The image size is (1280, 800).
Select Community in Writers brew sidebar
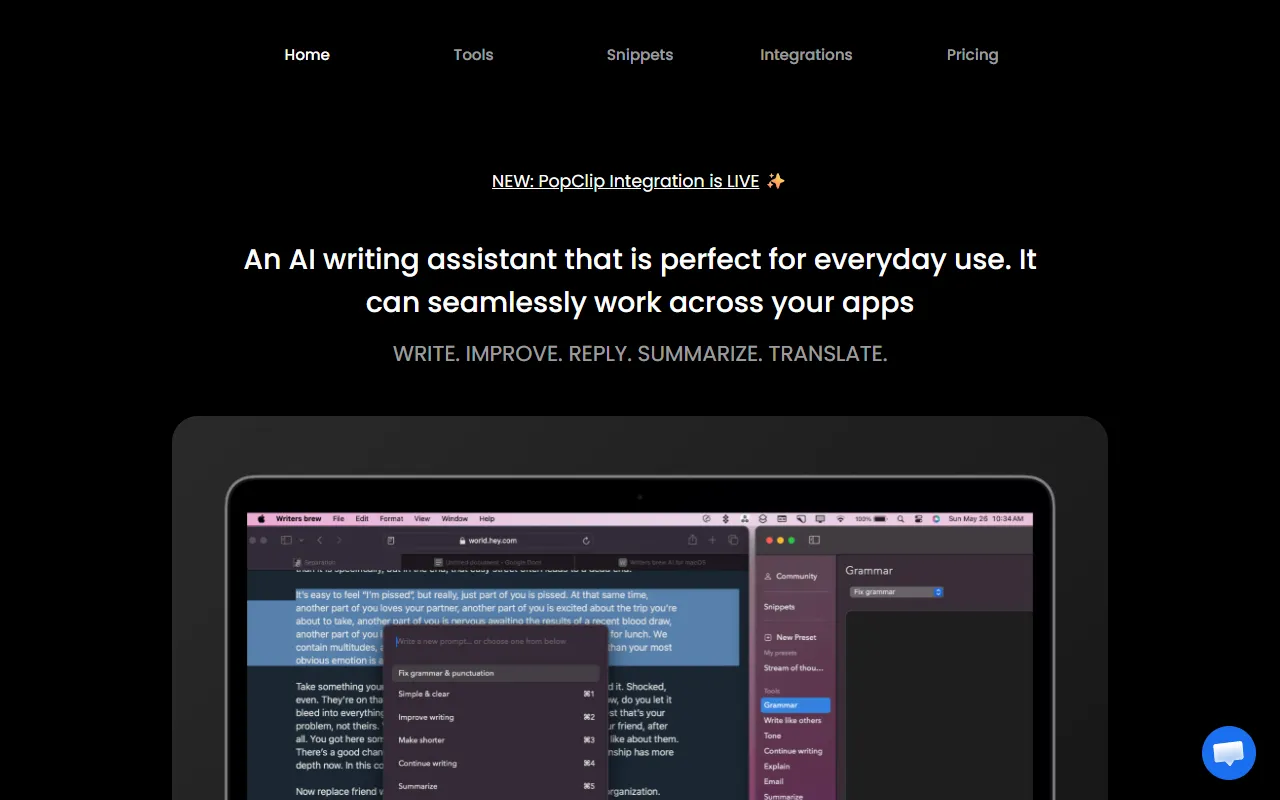790,576
